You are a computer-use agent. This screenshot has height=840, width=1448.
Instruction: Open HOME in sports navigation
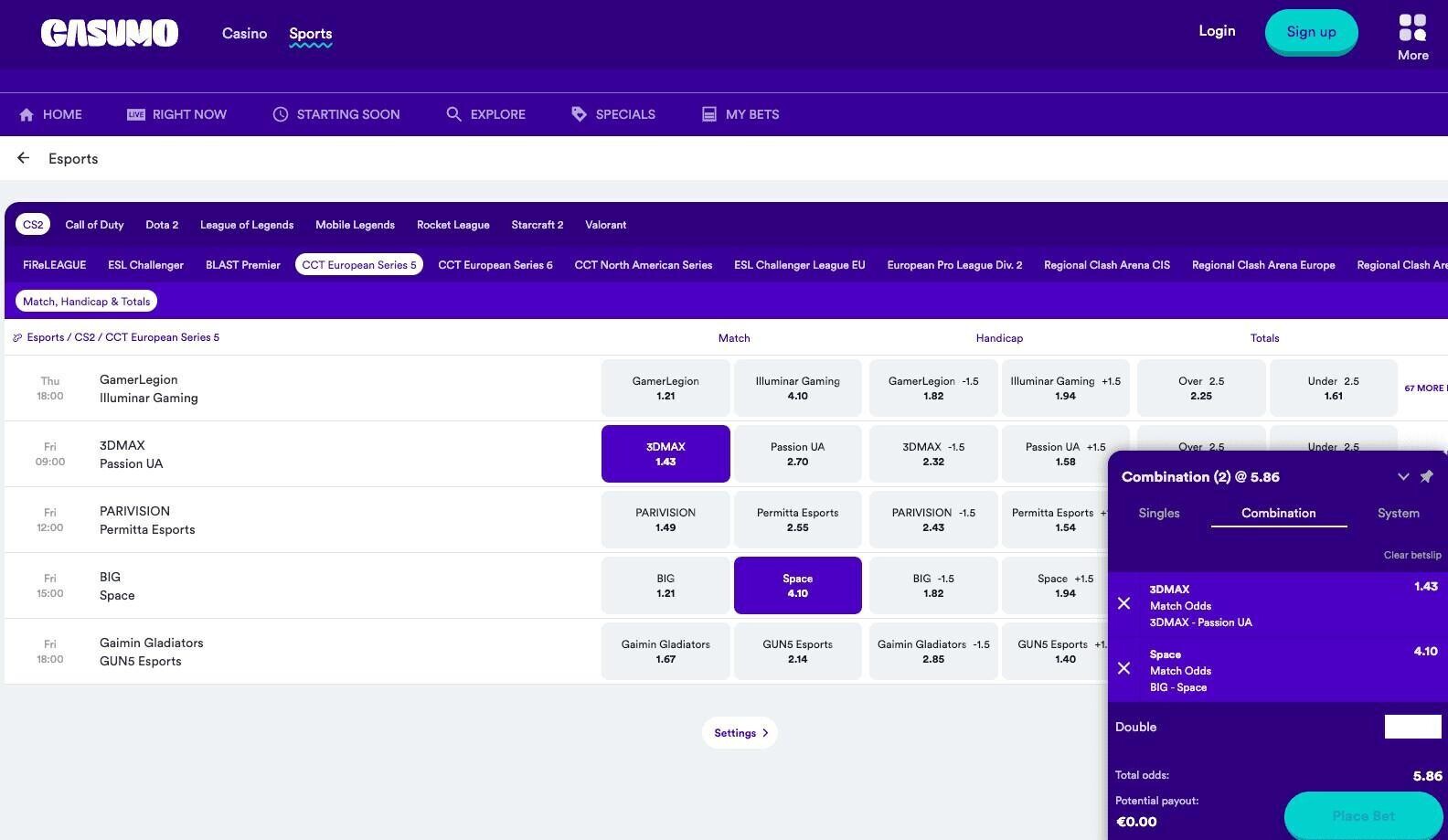pos(50,114)
